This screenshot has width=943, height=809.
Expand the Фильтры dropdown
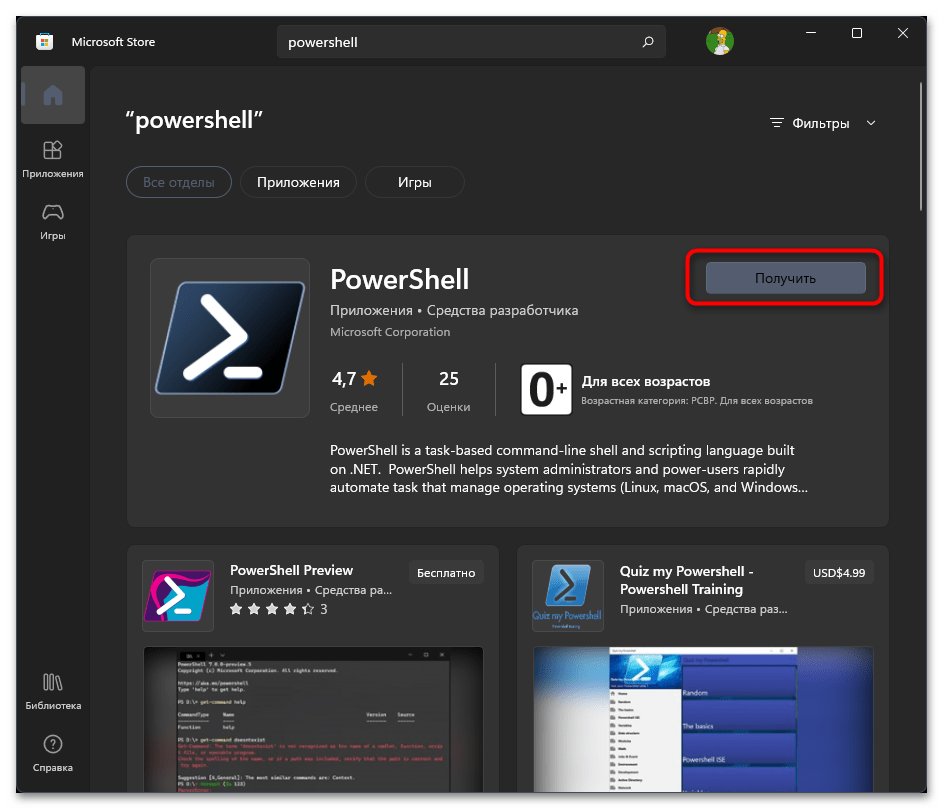click(x=820, y=123)
